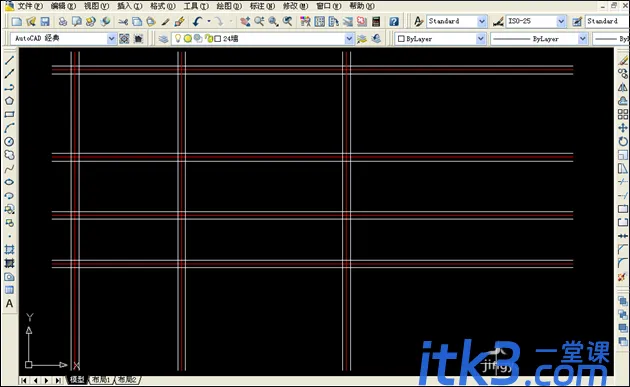Open the 绘图(D) menu
630x387 pixels.
pos(229,6)
